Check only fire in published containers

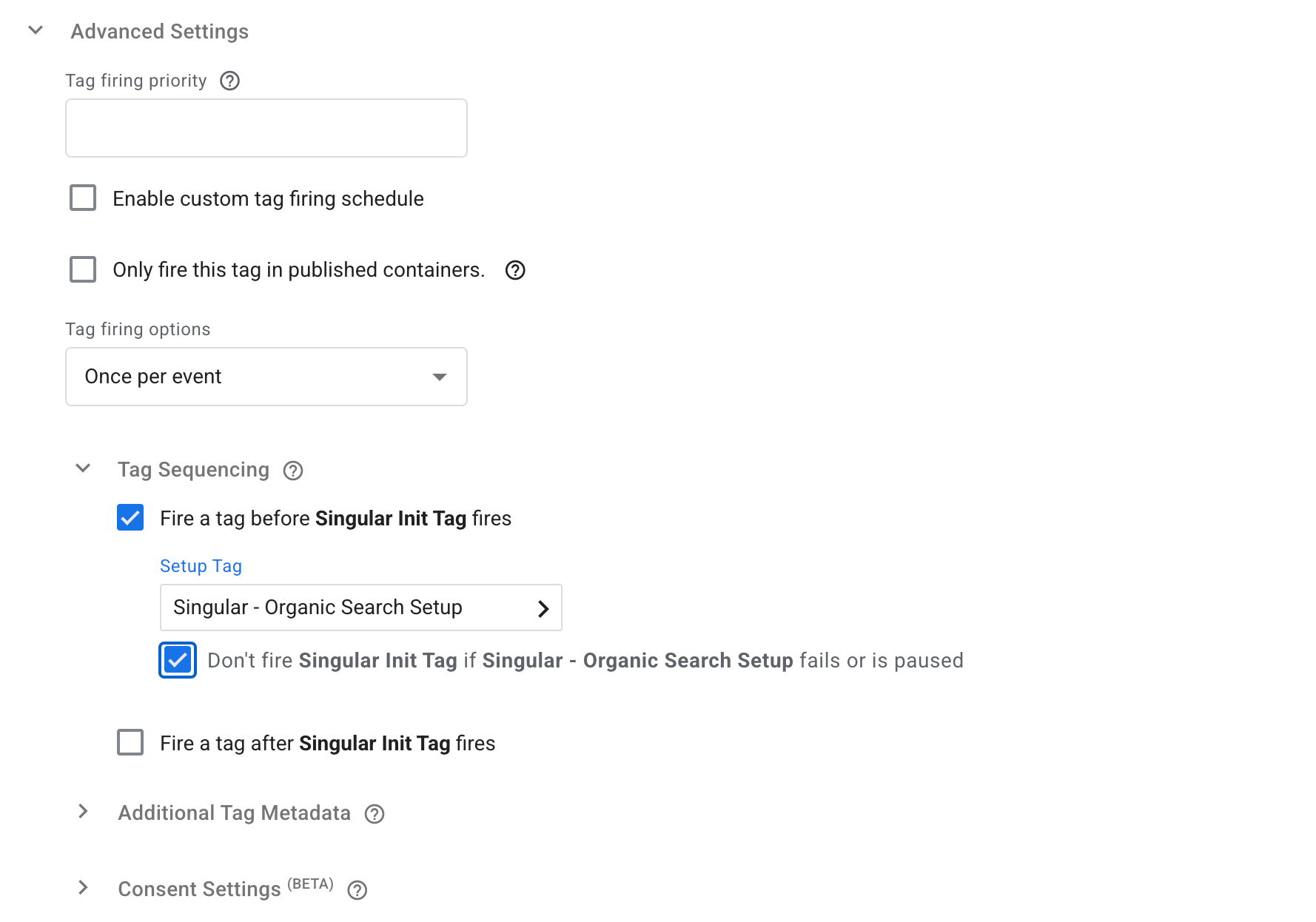[82, 269]
